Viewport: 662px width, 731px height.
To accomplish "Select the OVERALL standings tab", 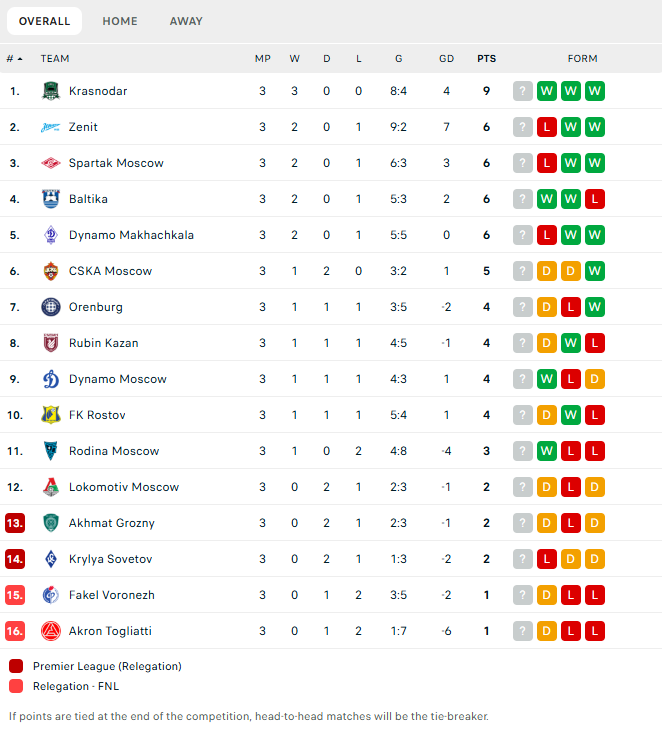I will pos(44,21).
